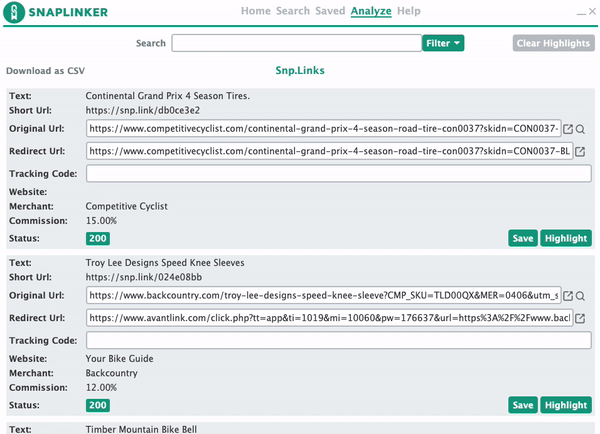600x434 pixels.
Task: Click text Troy Lee Designs Speed Knee Sleeves
Action: [x=165, y=263]
